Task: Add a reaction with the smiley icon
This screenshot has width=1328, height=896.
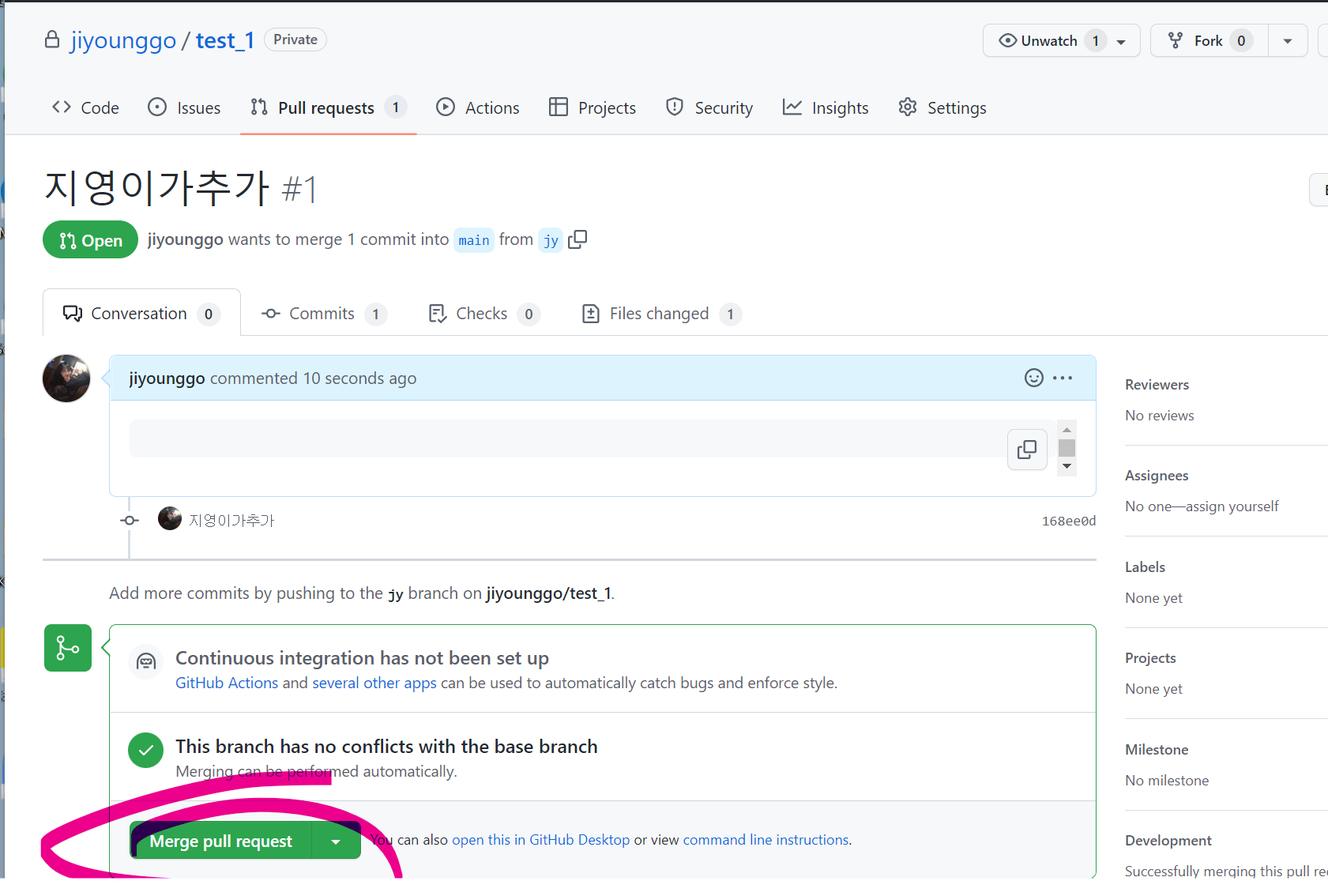Action: (x=1034, y=378)
